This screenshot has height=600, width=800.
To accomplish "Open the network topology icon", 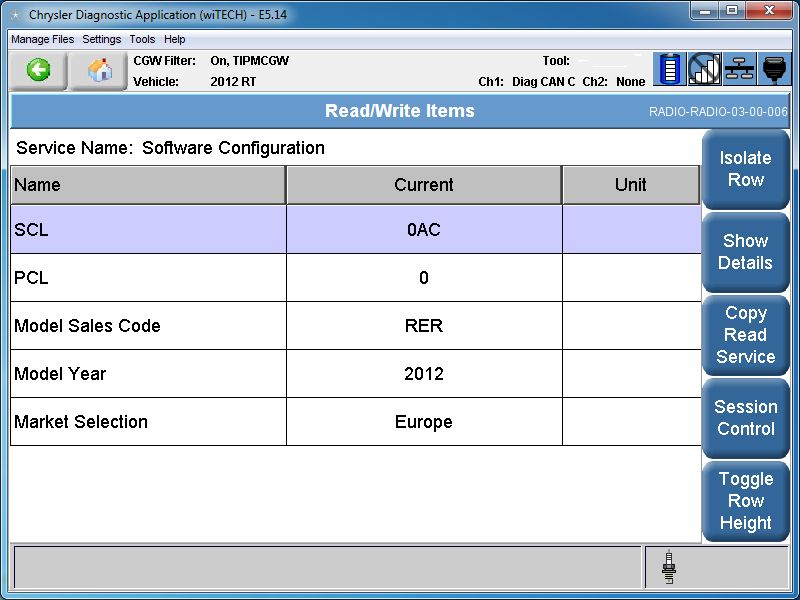I will 740,70.
